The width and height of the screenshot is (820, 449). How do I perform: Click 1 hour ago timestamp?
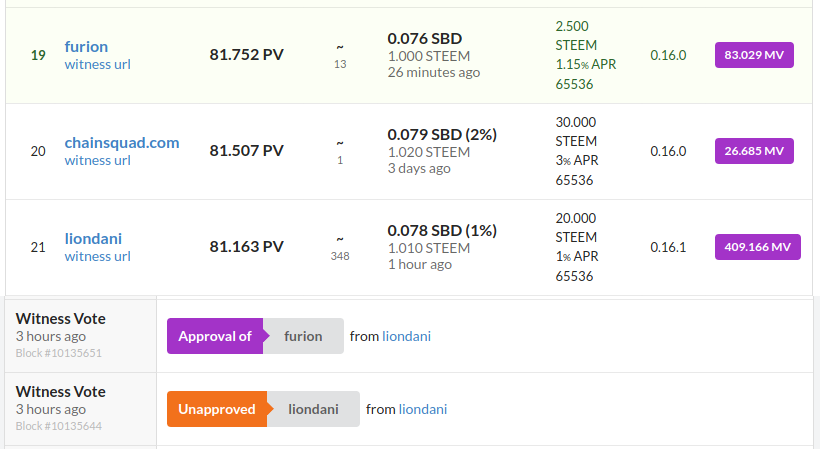pos(419,264)
